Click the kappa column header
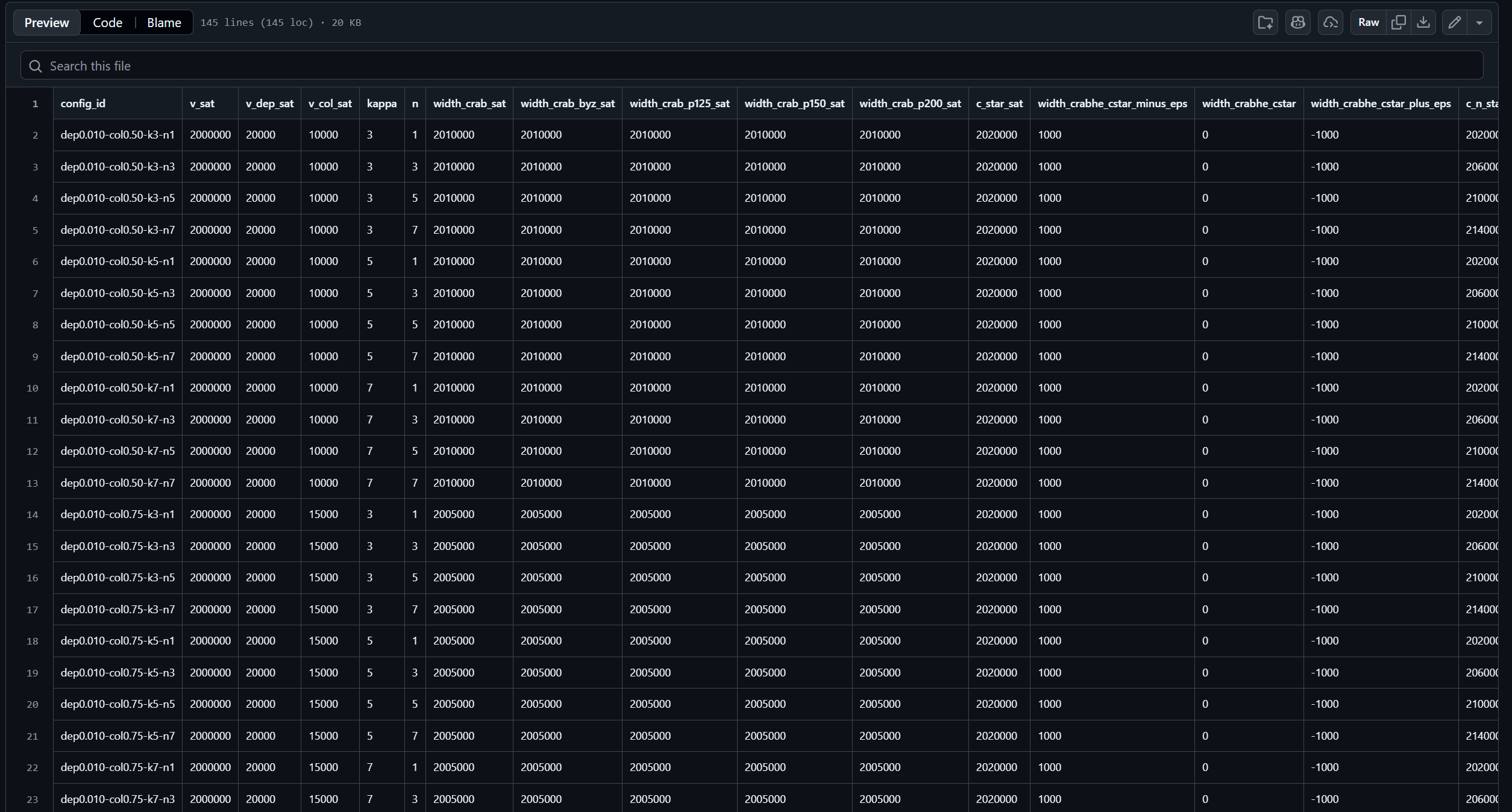The image size is (1512, 812). click(x=381, y=104)
